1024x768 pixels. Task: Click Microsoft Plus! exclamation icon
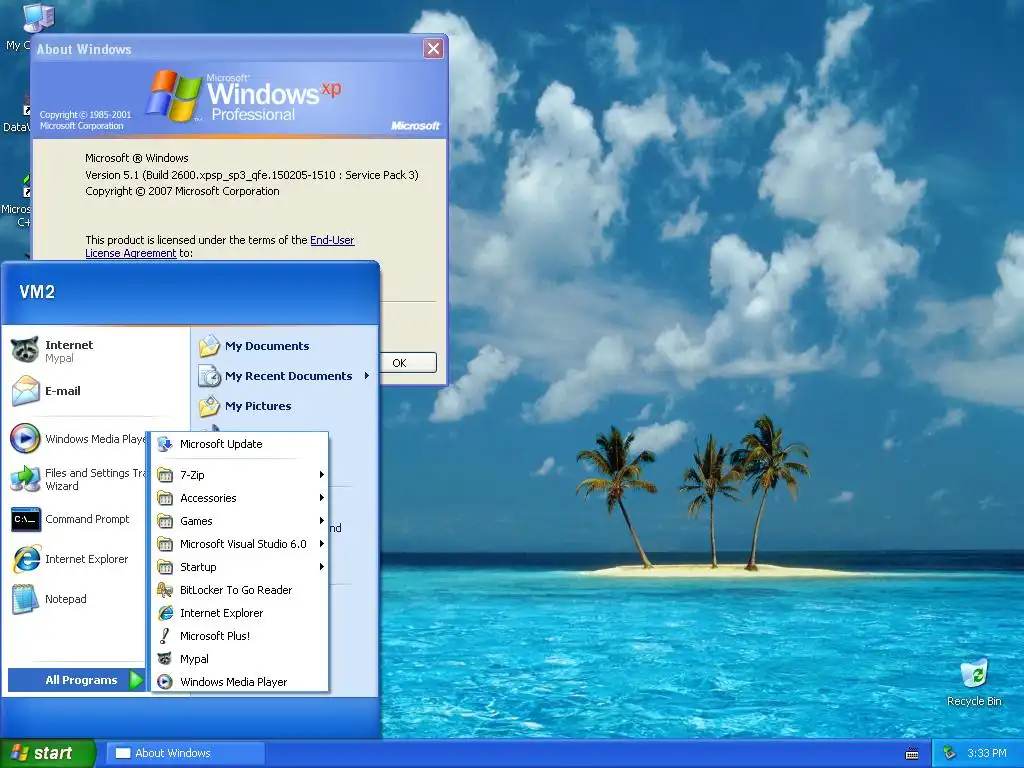[x=165, y=635]
